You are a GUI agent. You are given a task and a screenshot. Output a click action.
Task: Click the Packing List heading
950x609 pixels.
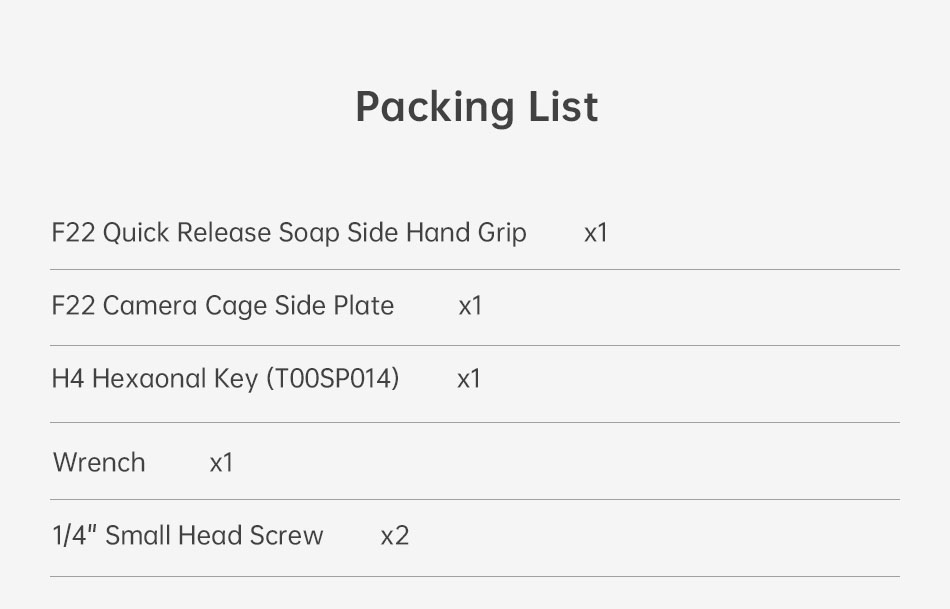click(x=476, y=107)
